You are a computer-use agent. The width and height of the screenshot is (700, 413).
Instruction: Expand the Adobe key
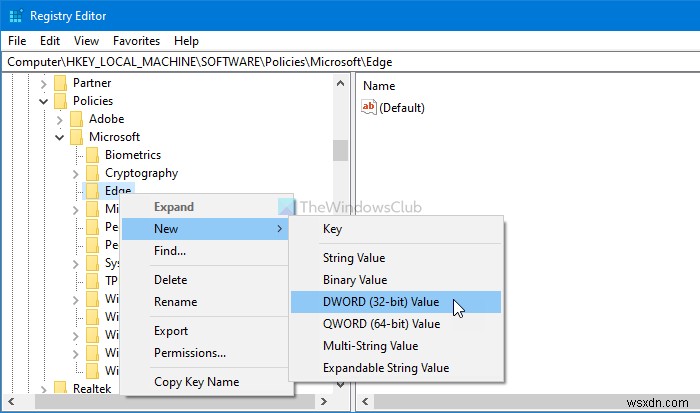point(59,120)
